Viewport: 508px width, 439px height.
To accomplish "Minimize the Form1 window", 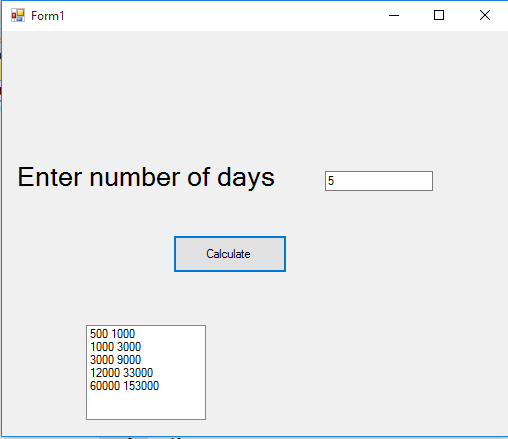I will (394, 15).
